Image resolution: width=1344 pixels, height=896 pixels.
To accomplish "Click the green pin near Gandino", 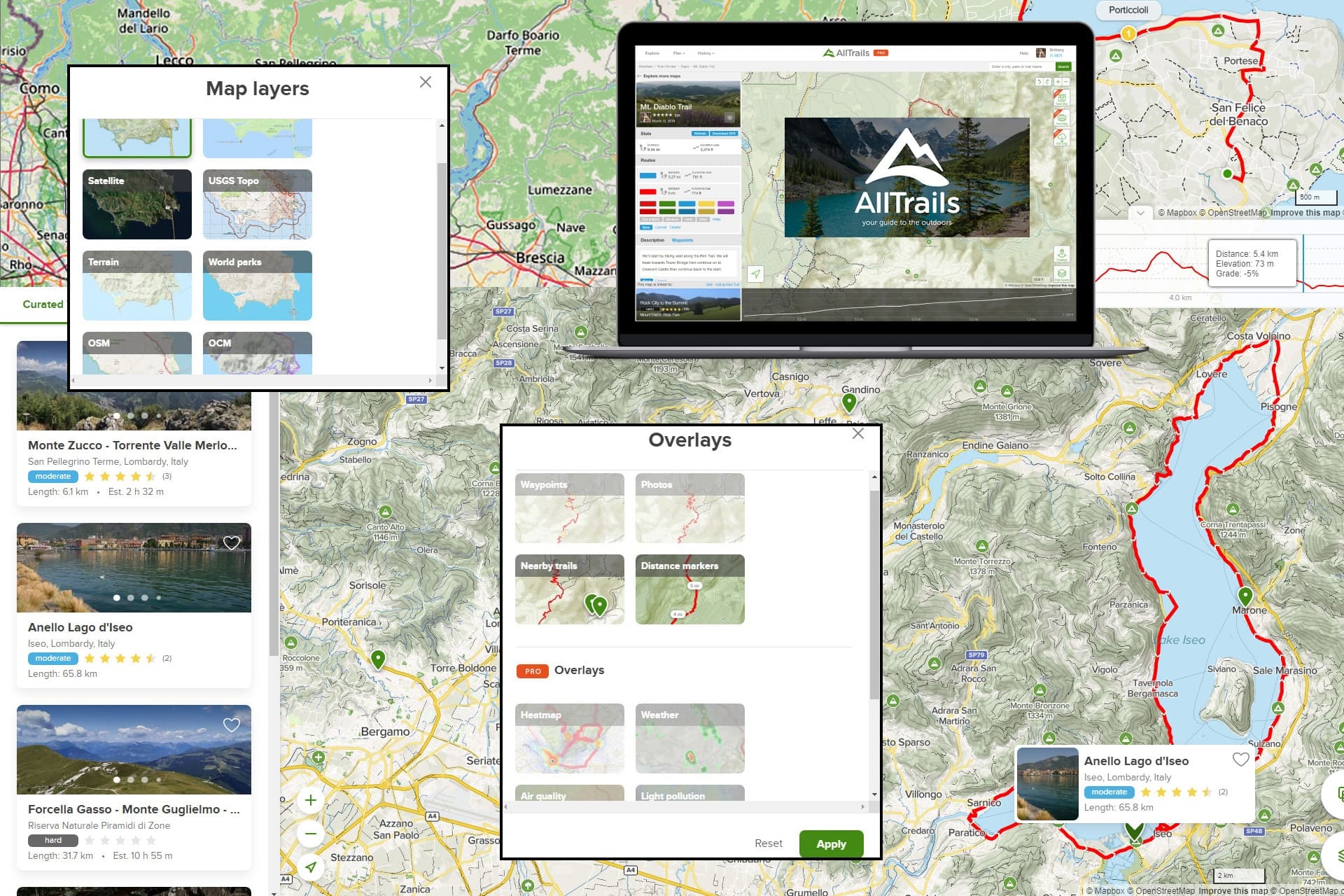I will coord(849,402).
